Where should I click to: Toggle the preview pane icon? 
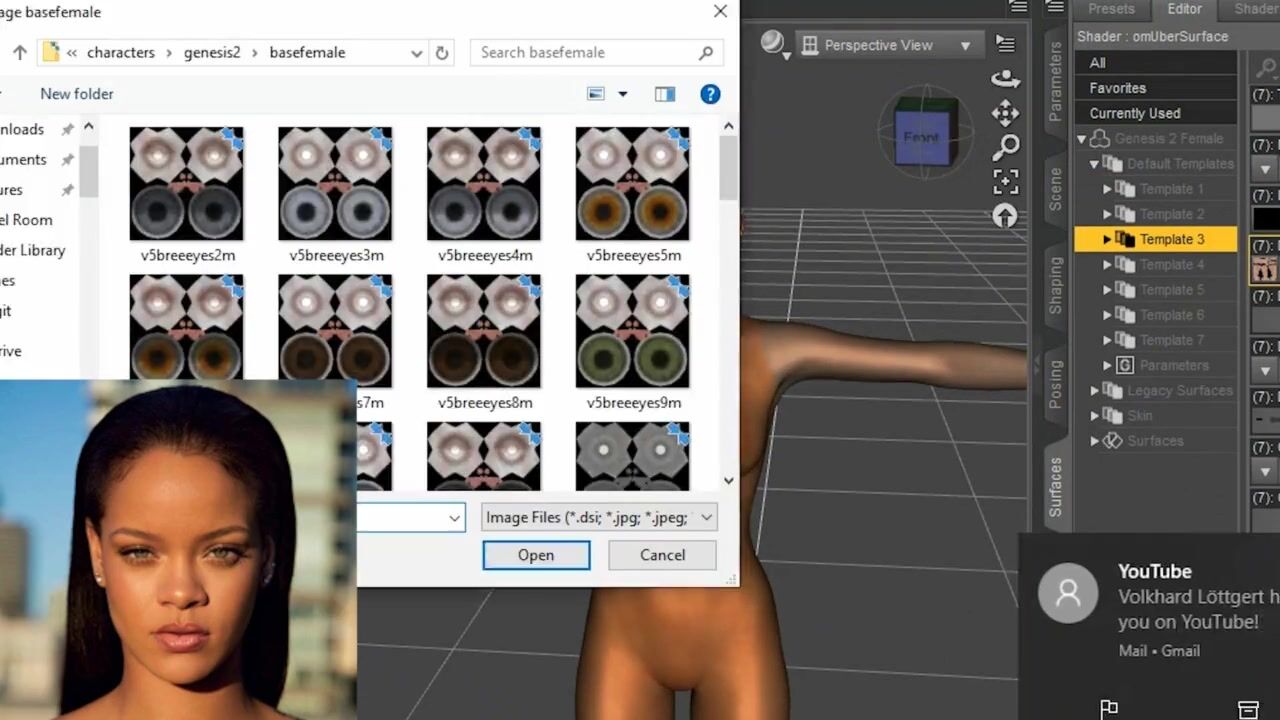[x=665, y=94]
